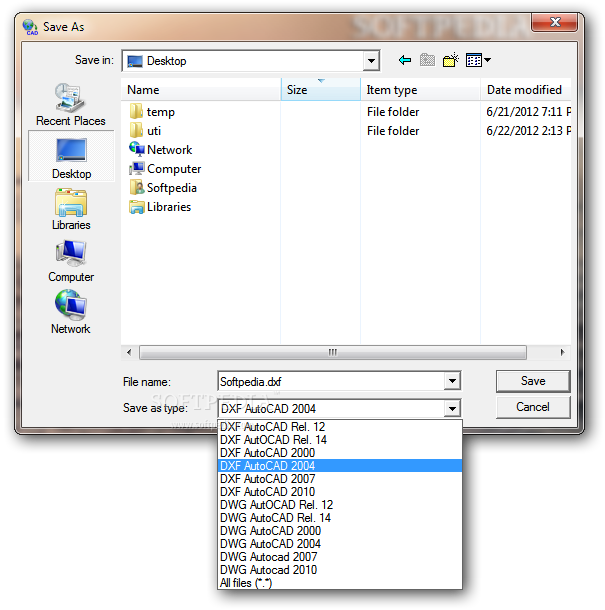
Task: Open the View Menu icon
Action: pos(474,60)
